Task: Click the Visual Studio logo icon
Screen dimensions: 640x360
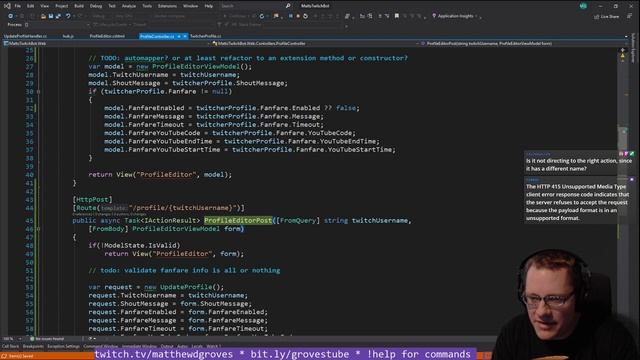Action: 7,6
